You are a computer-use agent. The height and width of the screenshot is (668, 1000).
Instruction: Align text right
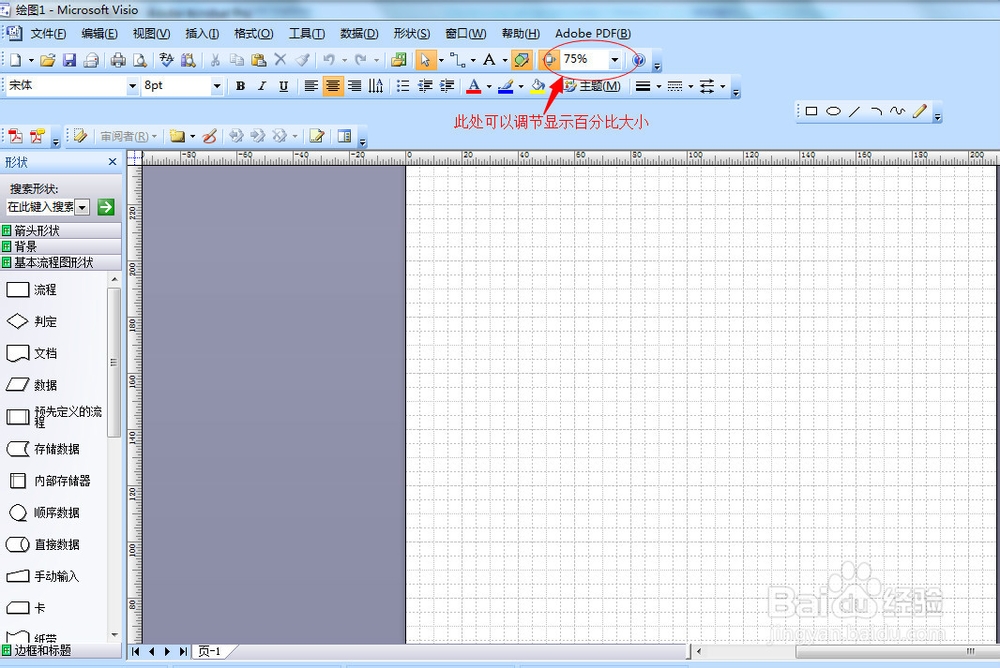(x=354, y=86)
